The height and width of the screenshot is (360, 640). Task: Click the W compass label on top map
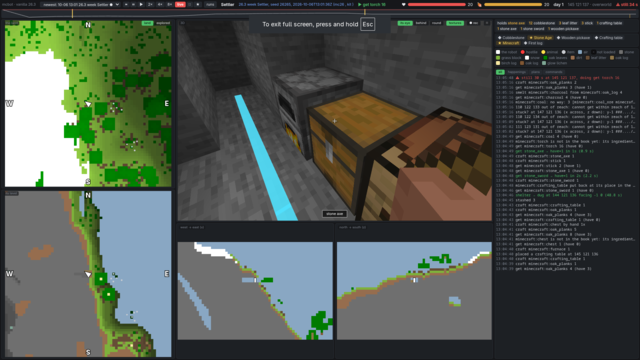tap(9, 104)
